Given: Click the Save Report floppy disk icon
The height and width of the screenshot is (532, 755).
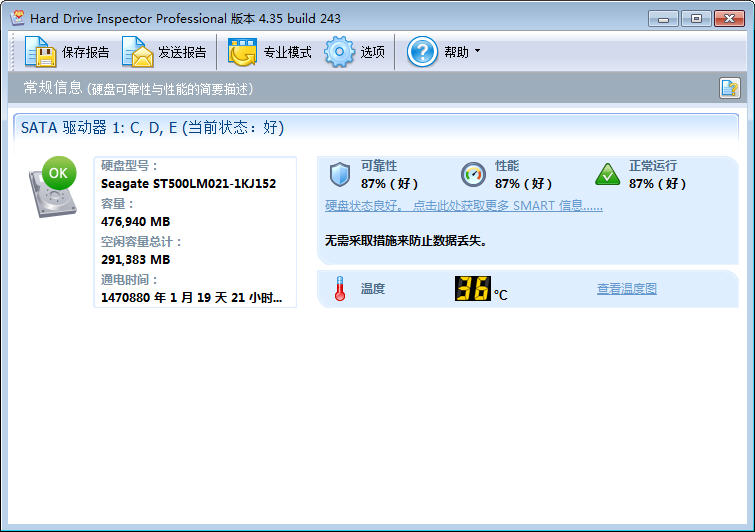Looking at the screenshot, I should (40, 52).
